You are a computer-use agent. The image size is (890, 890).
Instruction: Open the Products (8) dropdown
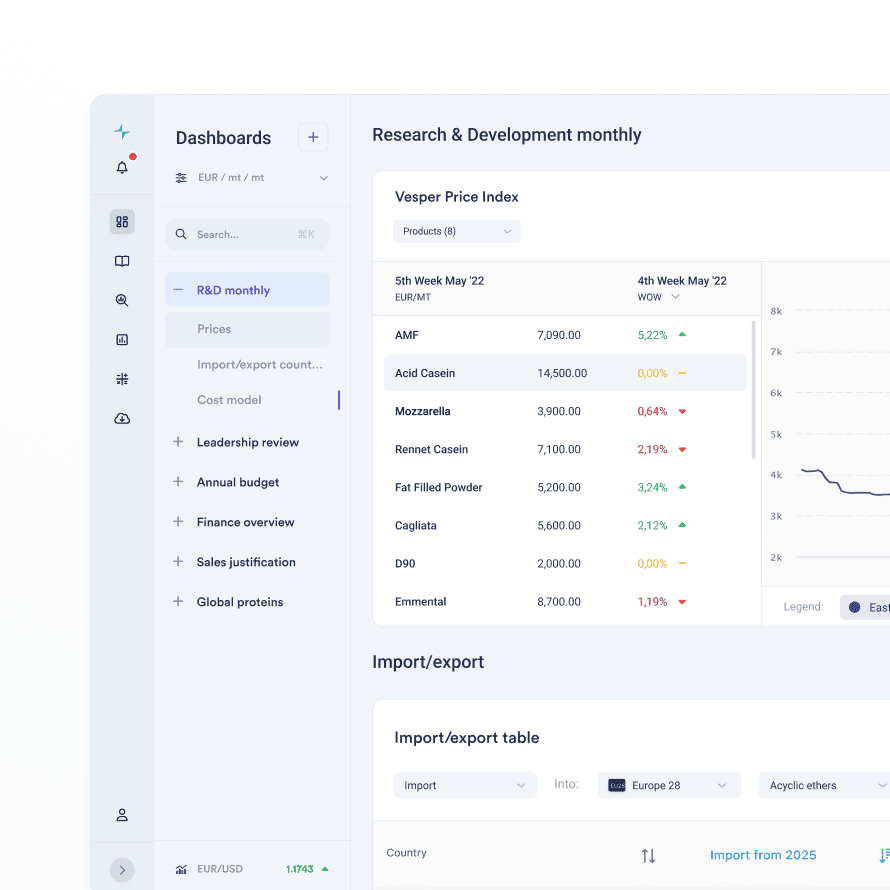(457, 232)
